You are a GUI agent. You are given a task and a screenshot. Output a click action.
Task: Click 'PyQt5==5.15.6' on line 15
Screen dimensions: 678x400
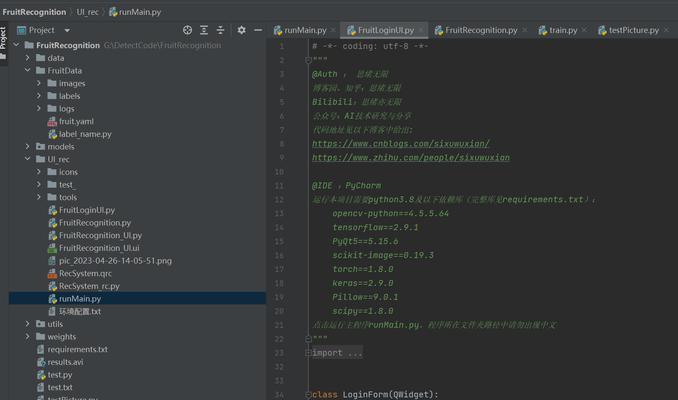[365, 241]
